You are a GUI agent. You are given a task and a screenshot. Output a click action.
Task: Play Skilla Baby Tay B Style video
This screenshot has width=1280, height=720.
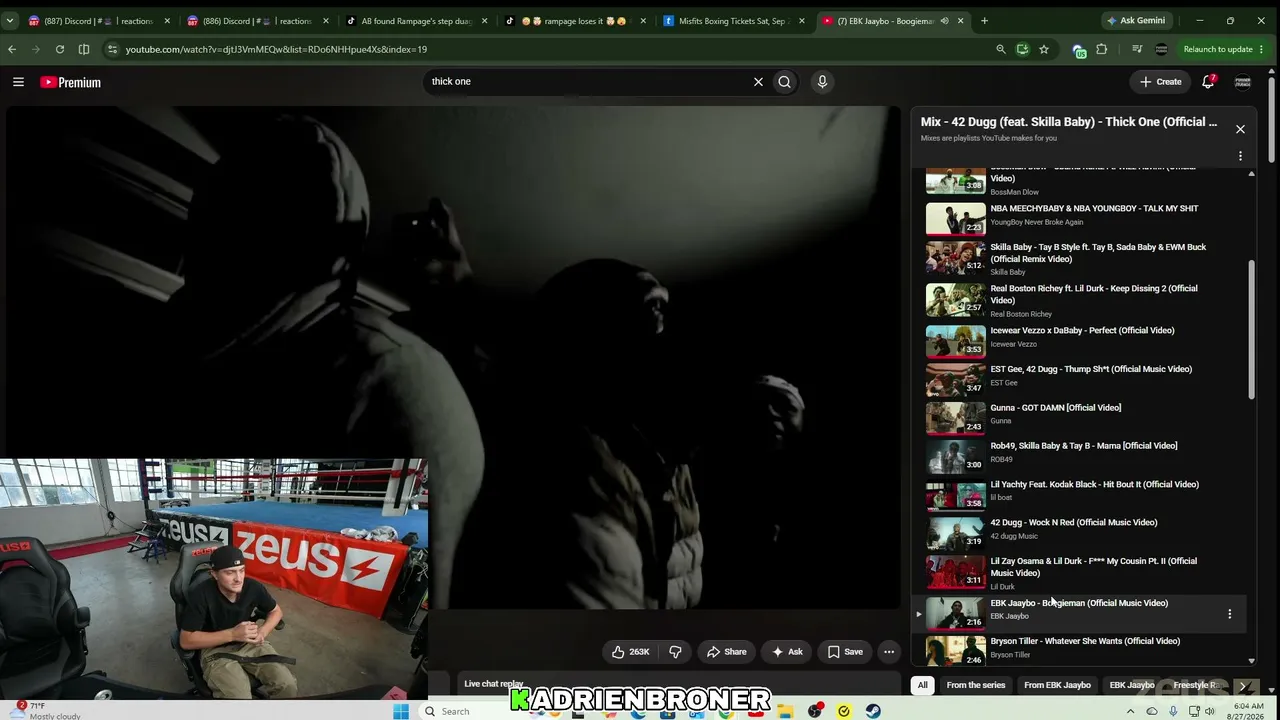(1080, 259)
